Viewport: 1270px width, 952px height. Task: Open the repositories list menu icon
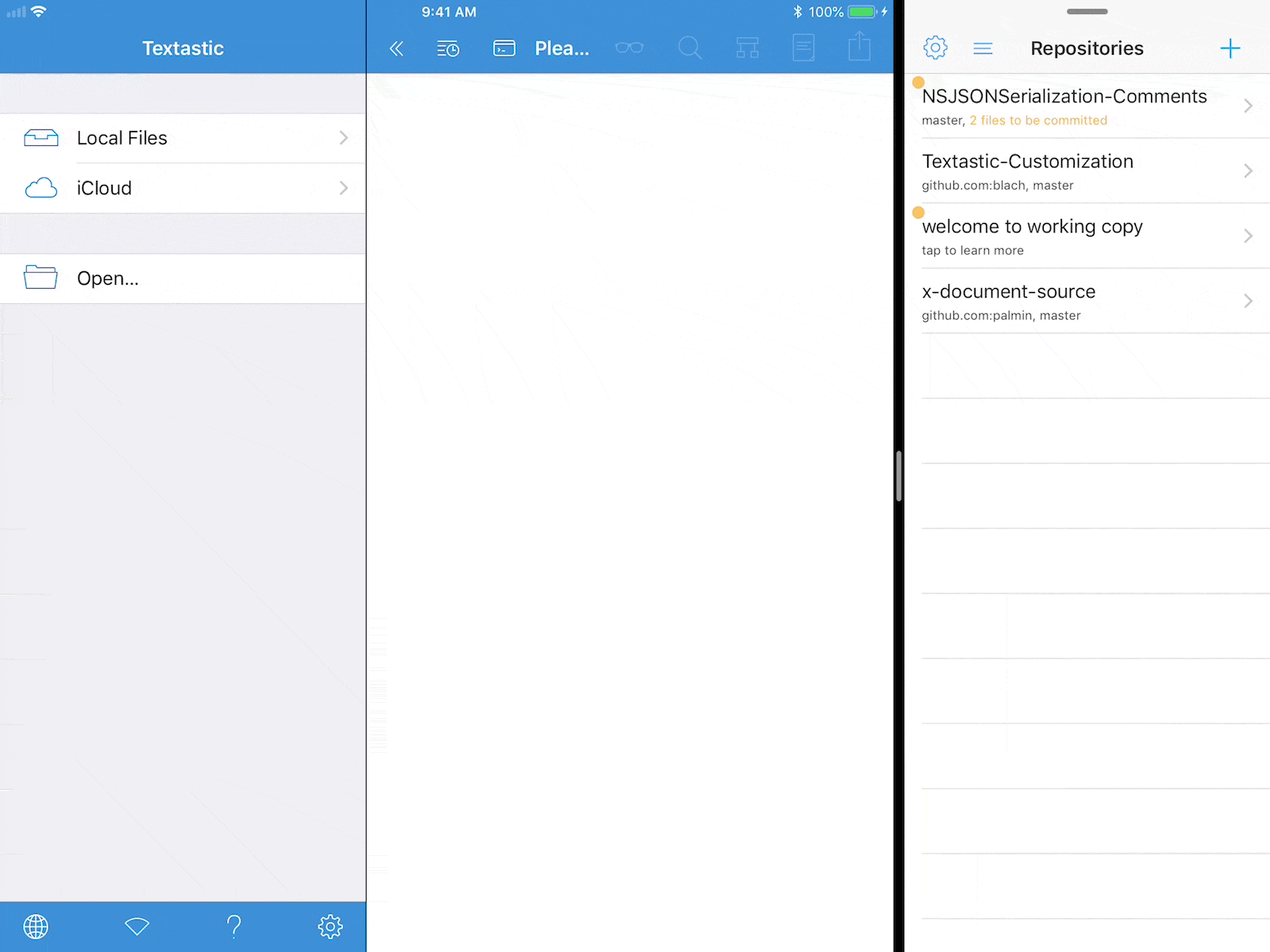[983, 48]
